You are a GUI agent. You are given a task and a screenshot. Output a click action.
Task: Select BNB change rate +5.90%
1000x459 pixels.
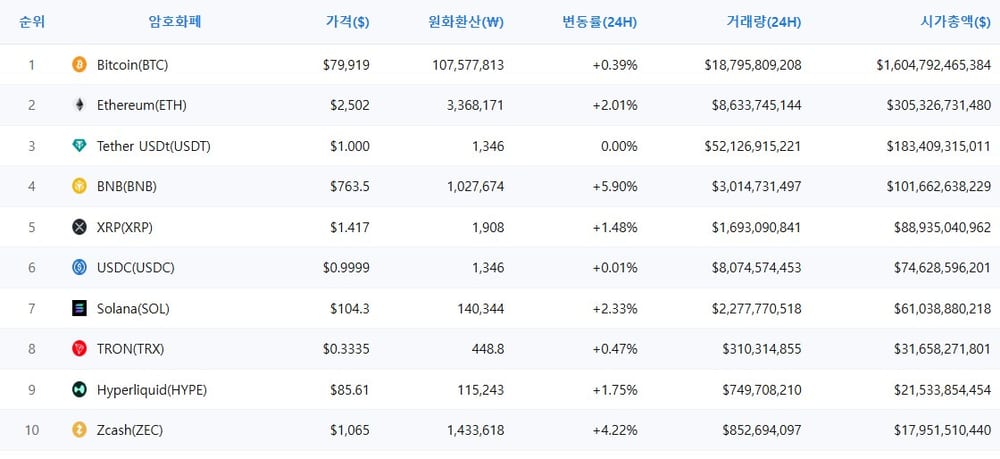615,187
